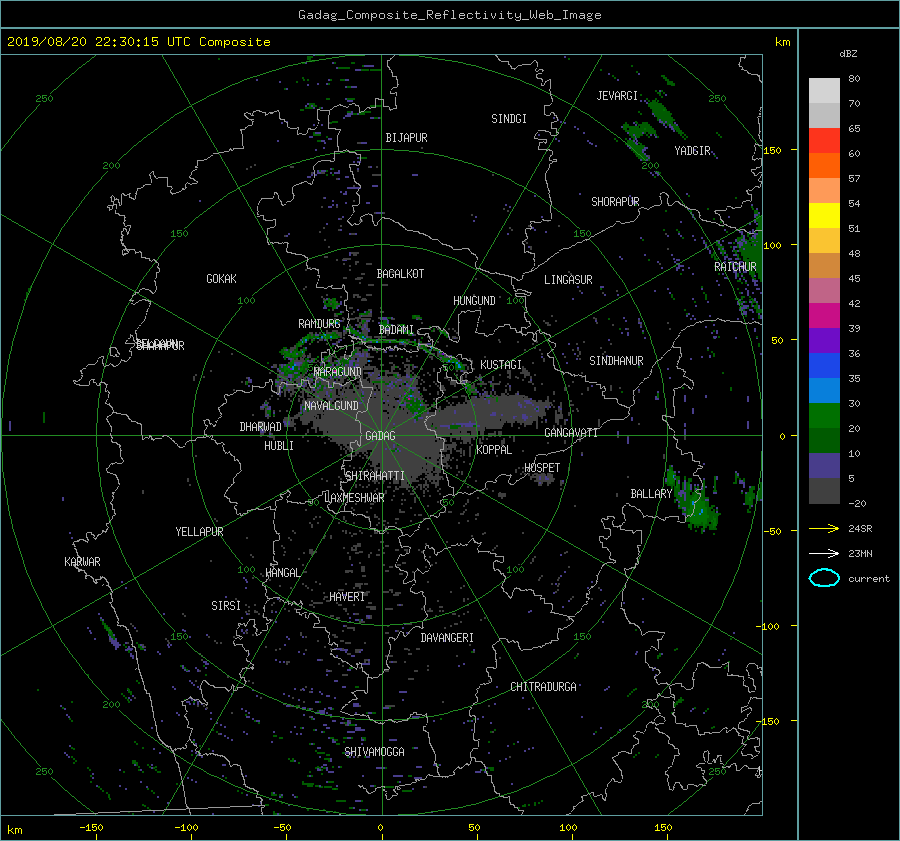Viewport: 900px width, 841px height.
Task: Click the BIJAPUR city label
Action: point(406,138)
